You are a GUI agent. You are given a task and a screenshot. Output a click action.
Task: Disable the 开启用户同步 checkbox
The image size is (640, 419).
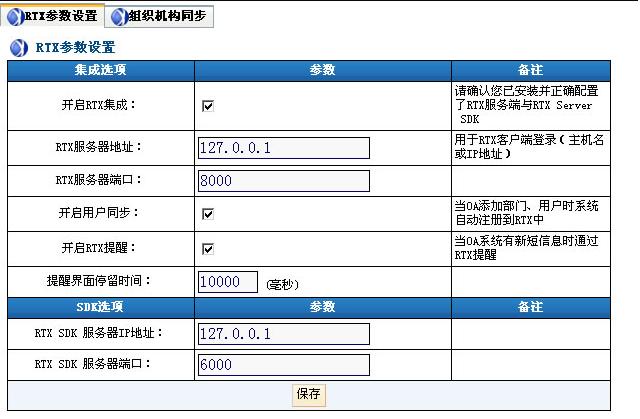click(208, 214)
